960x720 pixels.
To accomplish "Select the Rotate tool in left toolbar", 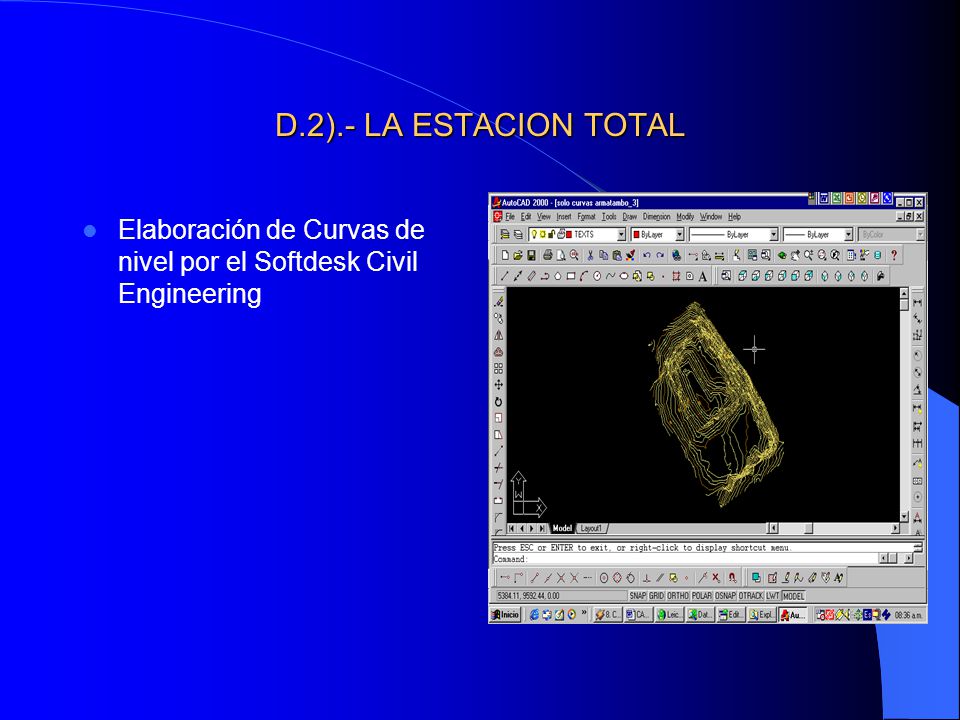I will tap(498, 402).
